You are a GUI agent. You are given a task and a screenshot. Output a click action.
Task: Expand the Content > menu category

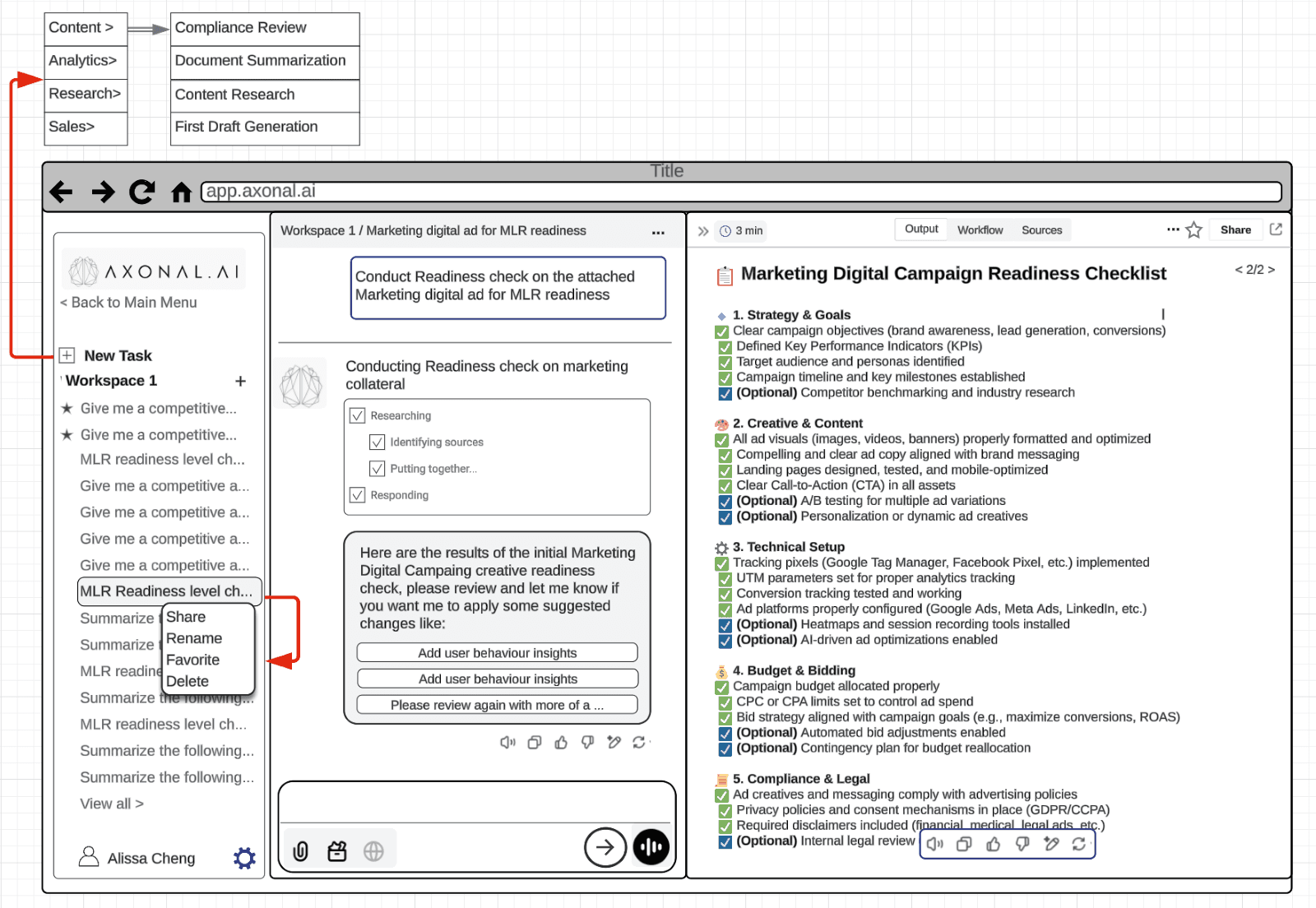click(86, 29)
